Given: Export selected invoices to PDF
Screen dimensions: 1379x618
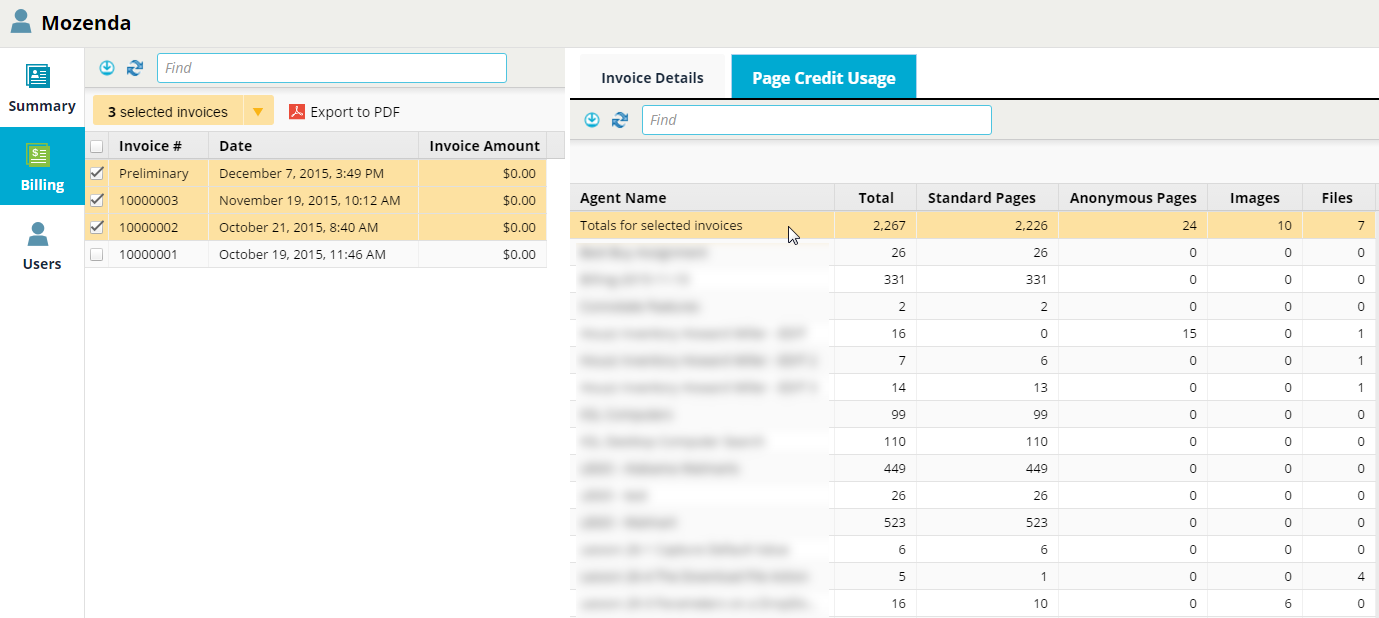Looking at the screenshot, I should tap(344, 112).
